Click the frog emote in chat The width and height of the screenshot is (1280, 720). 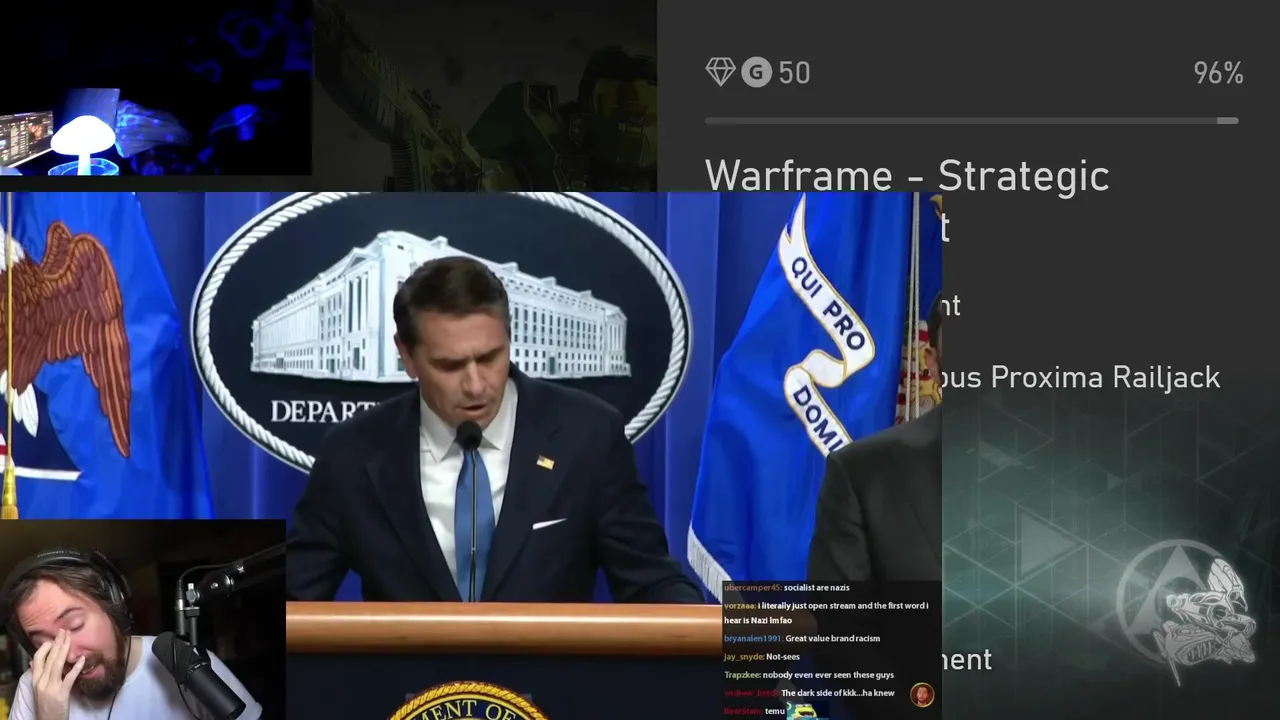802,711
